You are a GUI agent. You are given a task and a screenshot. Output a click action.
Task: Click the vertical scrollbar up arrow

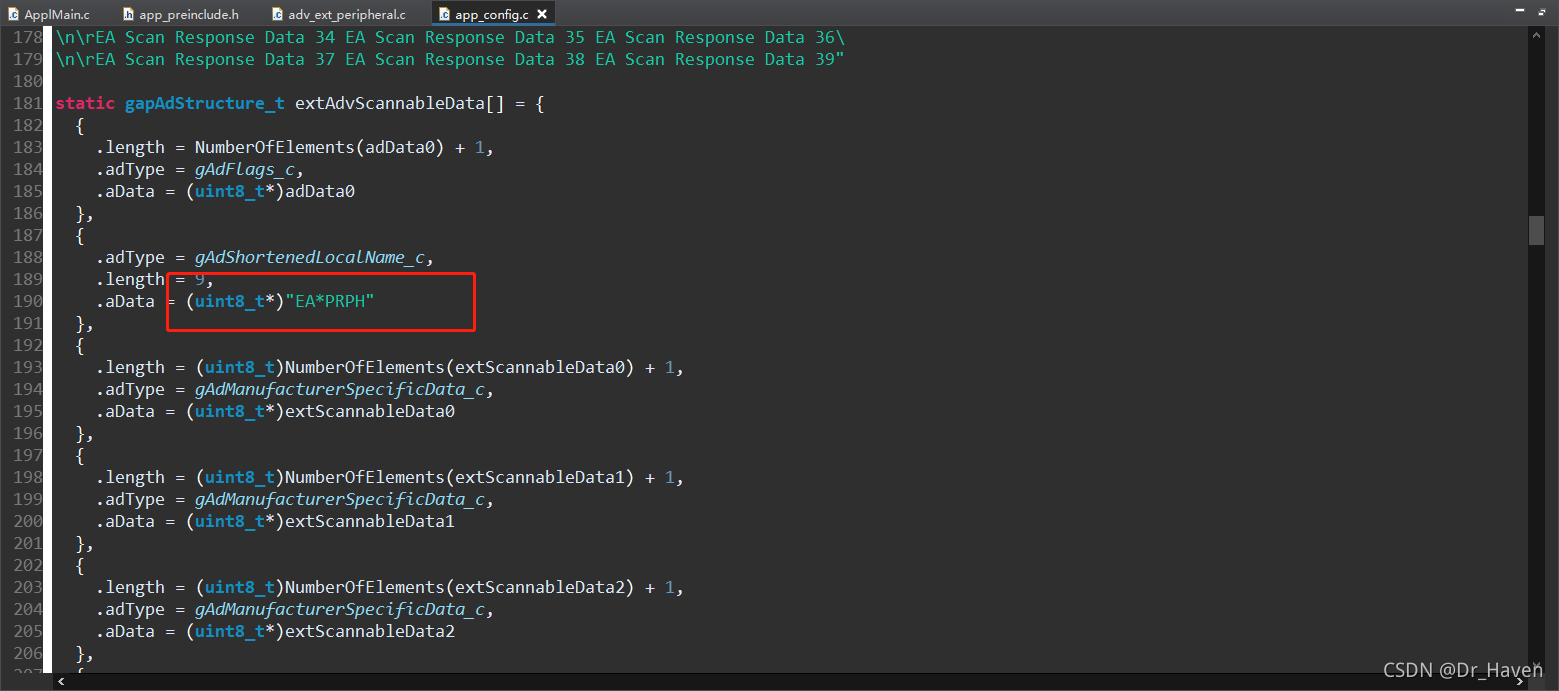(x=1537, y=35)
